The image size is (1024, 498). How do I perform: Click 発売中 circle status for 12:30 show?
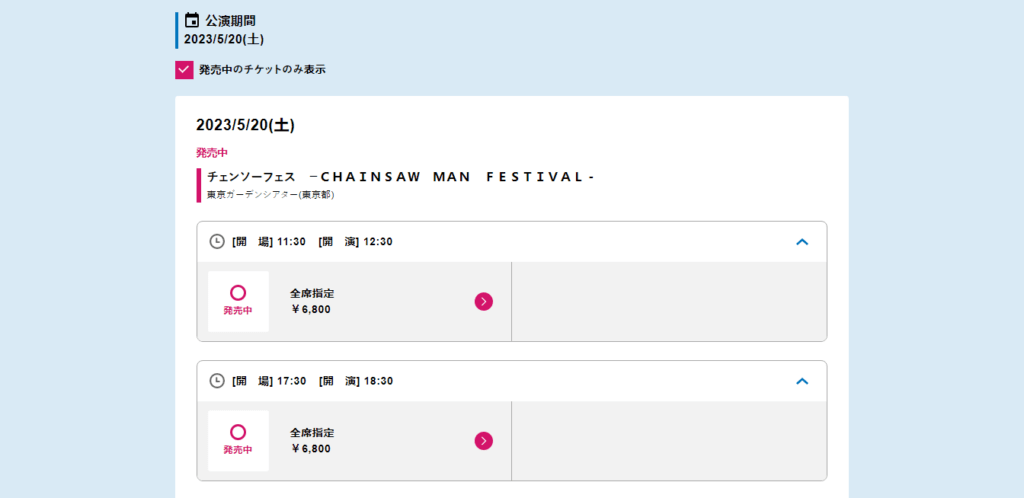[238, 302]
